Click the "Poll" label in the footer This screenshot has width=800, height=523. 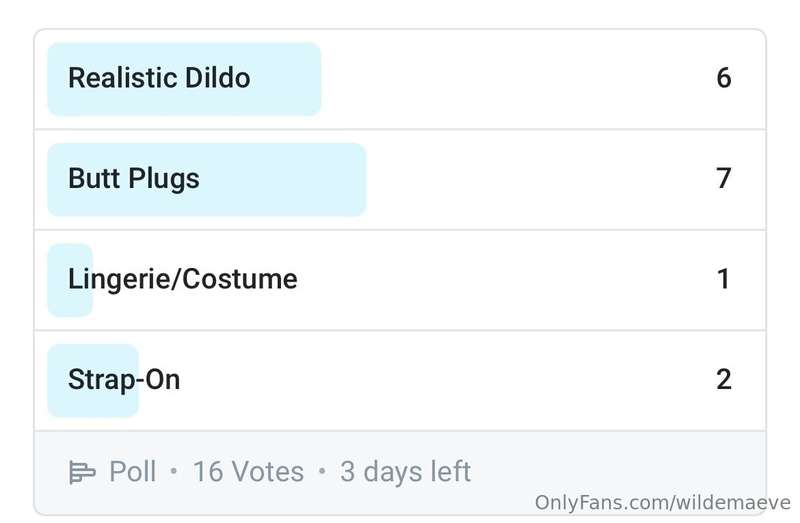coord(133,471)
